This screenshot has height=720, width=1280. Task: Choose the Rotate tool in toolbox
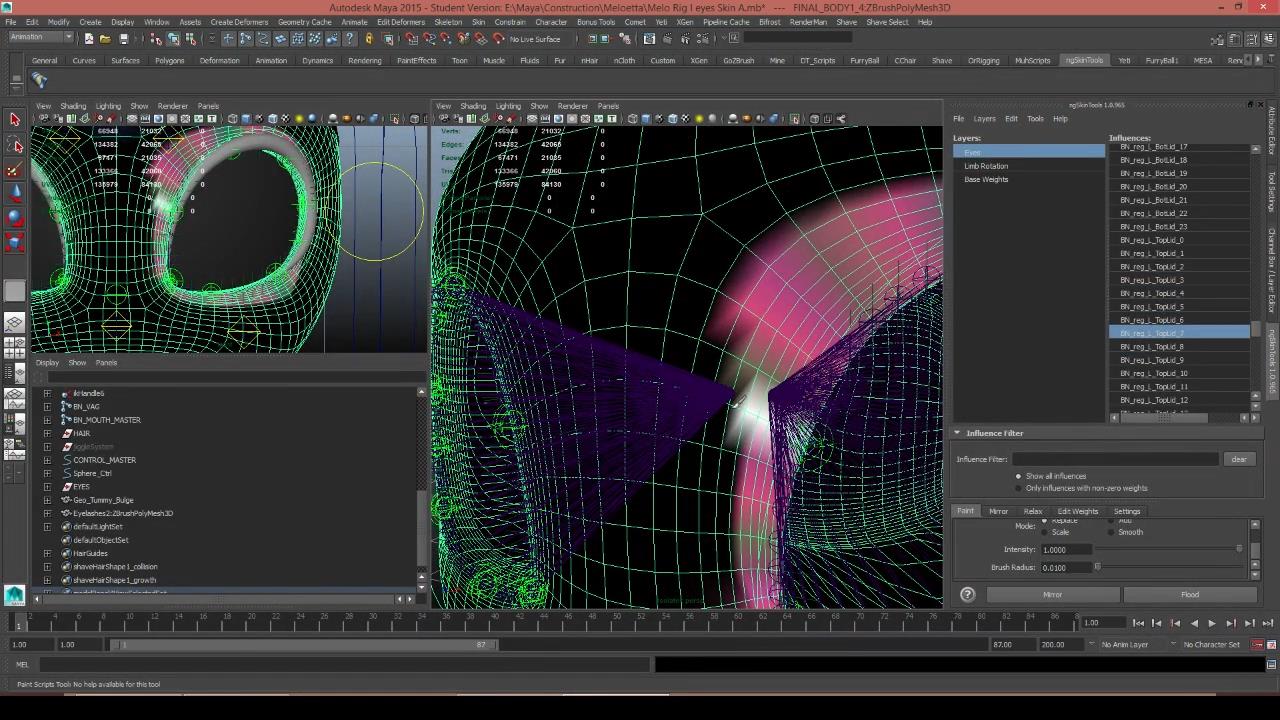14,217
